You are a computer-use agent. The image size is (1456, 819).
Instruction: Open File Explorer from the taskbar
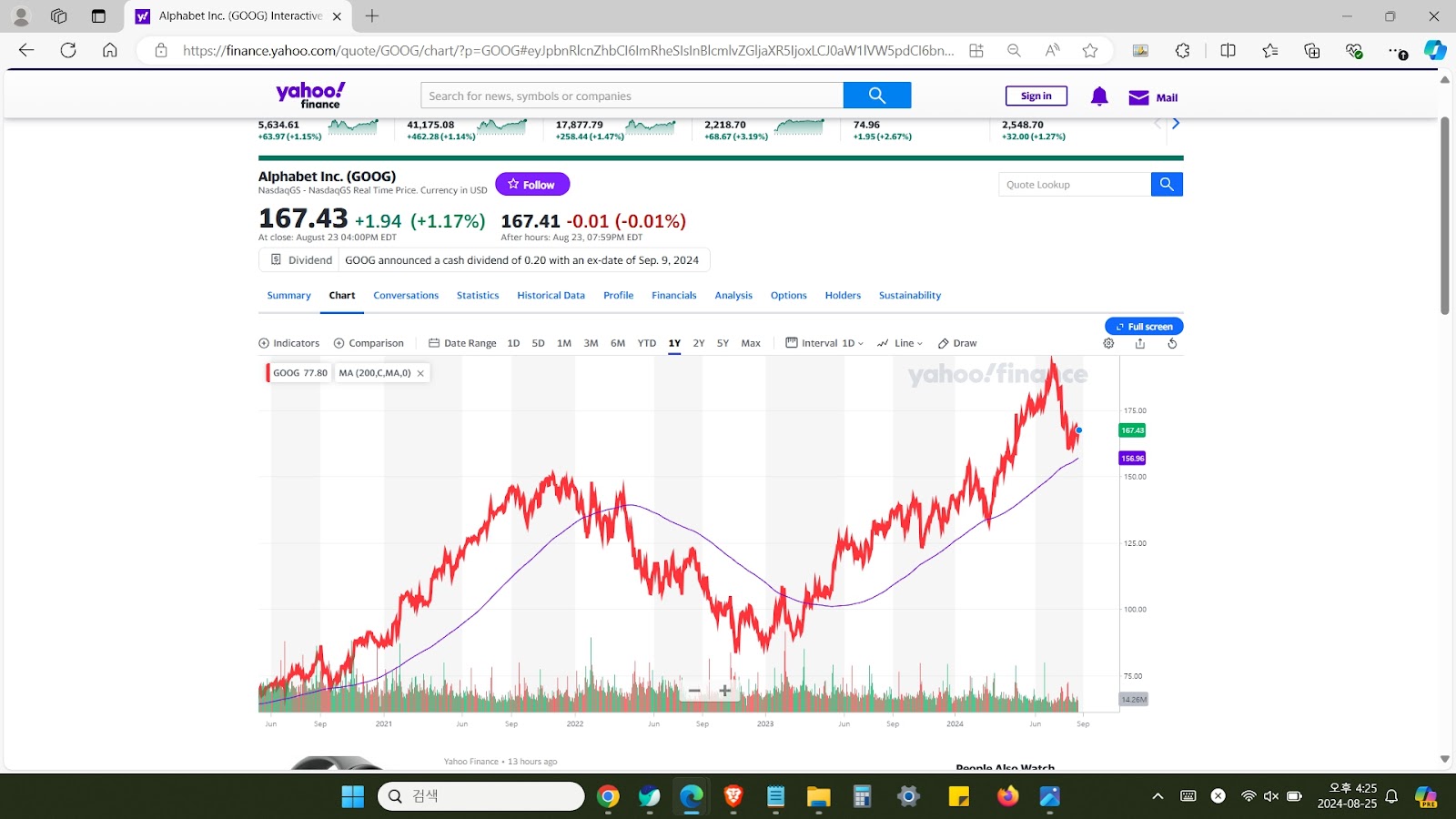tap(818, 796)
